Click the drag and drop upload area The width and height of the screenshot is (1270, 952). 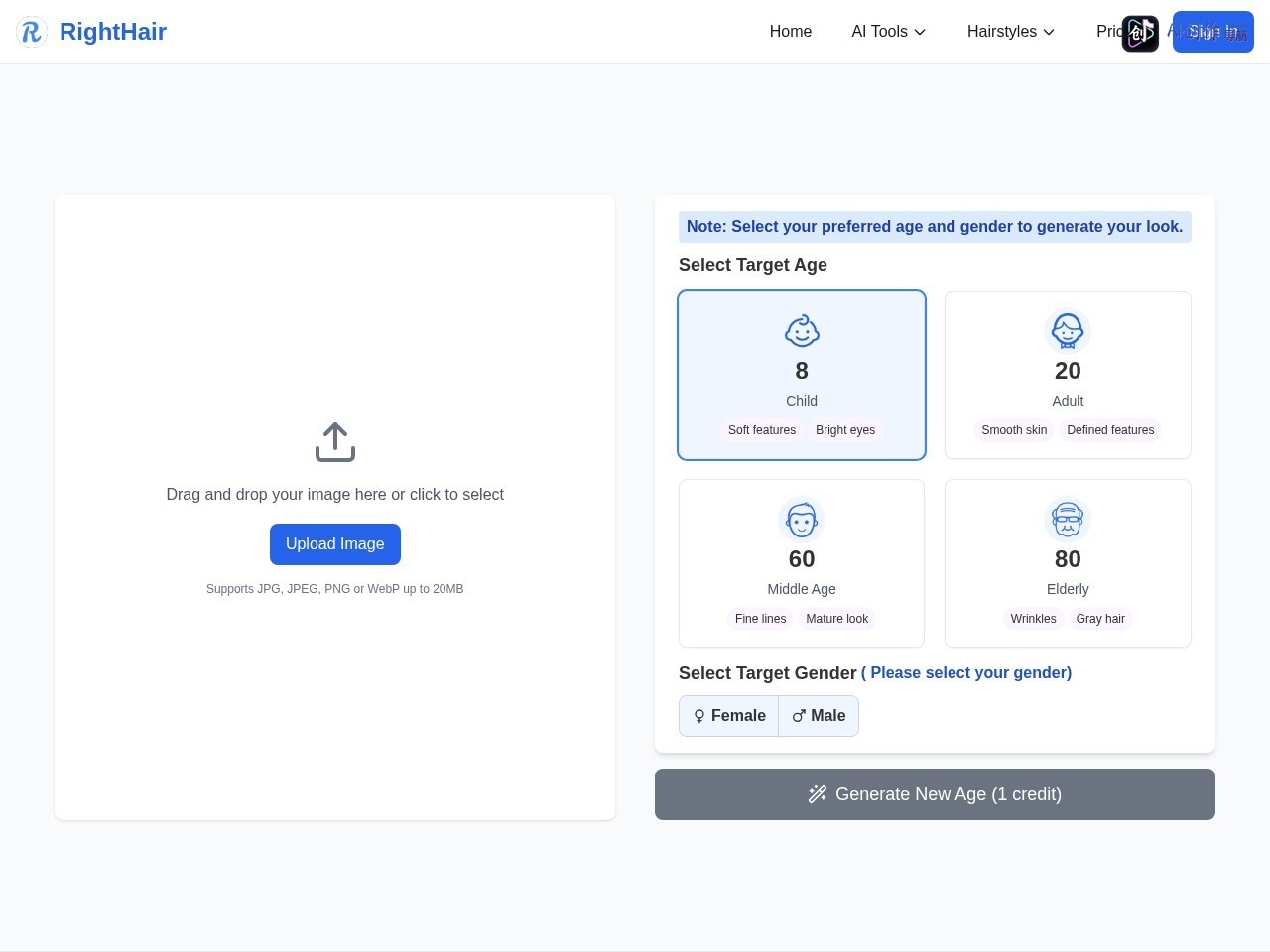click(x=335, y=508)
